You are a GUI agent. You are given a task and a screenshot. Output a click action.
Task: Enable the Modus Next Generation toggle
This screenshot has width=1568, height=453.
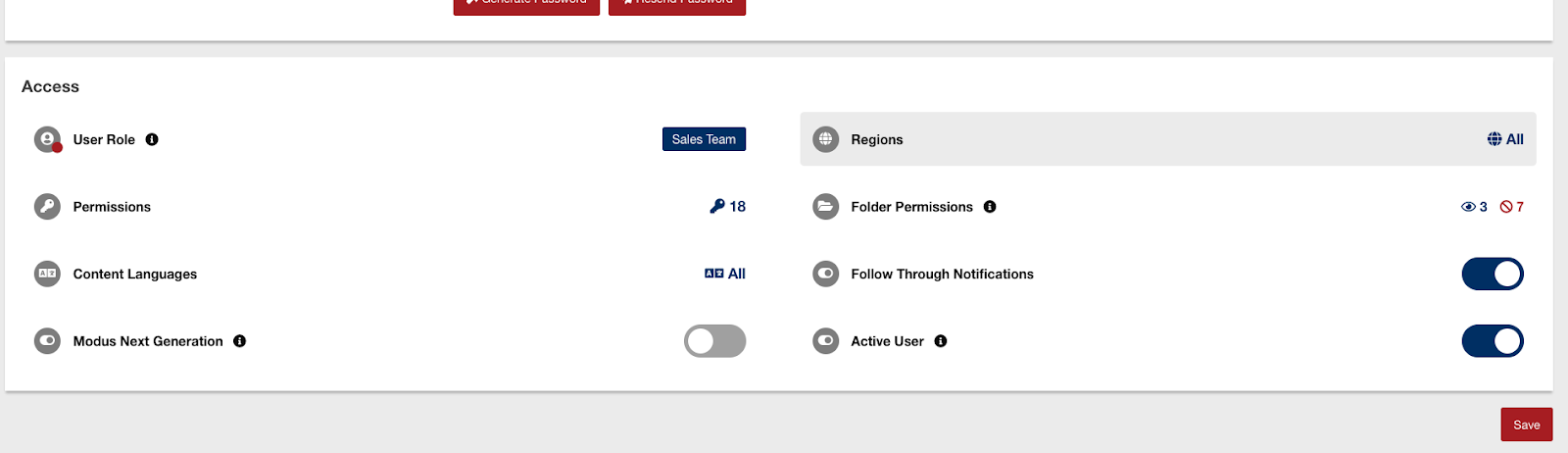click(714, 341)
